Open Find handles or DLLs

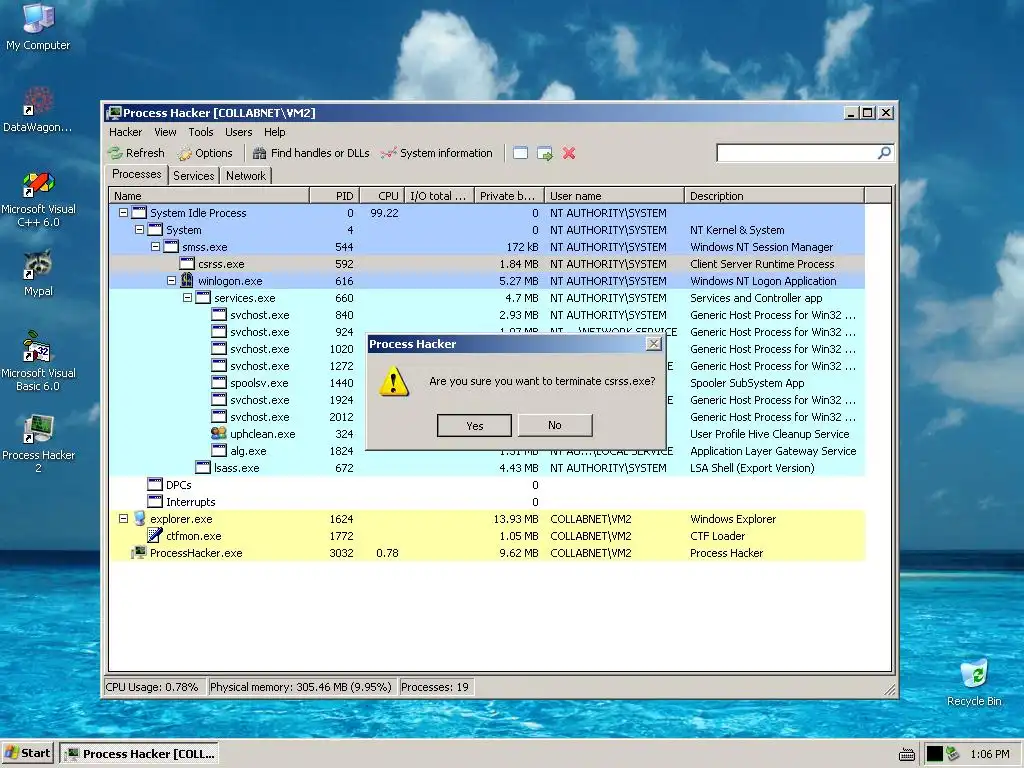click(311, 153)
